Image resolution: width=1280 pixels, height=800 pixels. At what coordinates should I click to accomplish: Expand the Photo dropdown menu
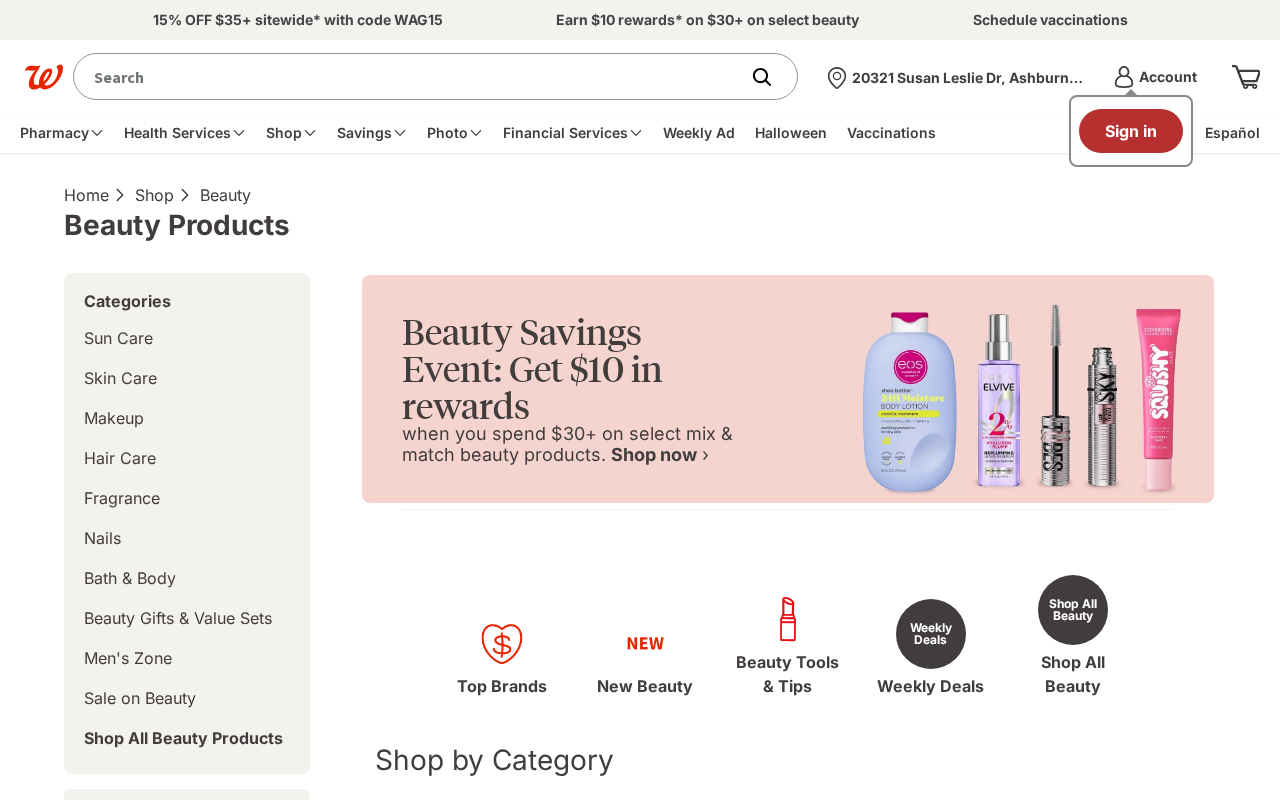point(455,133)
